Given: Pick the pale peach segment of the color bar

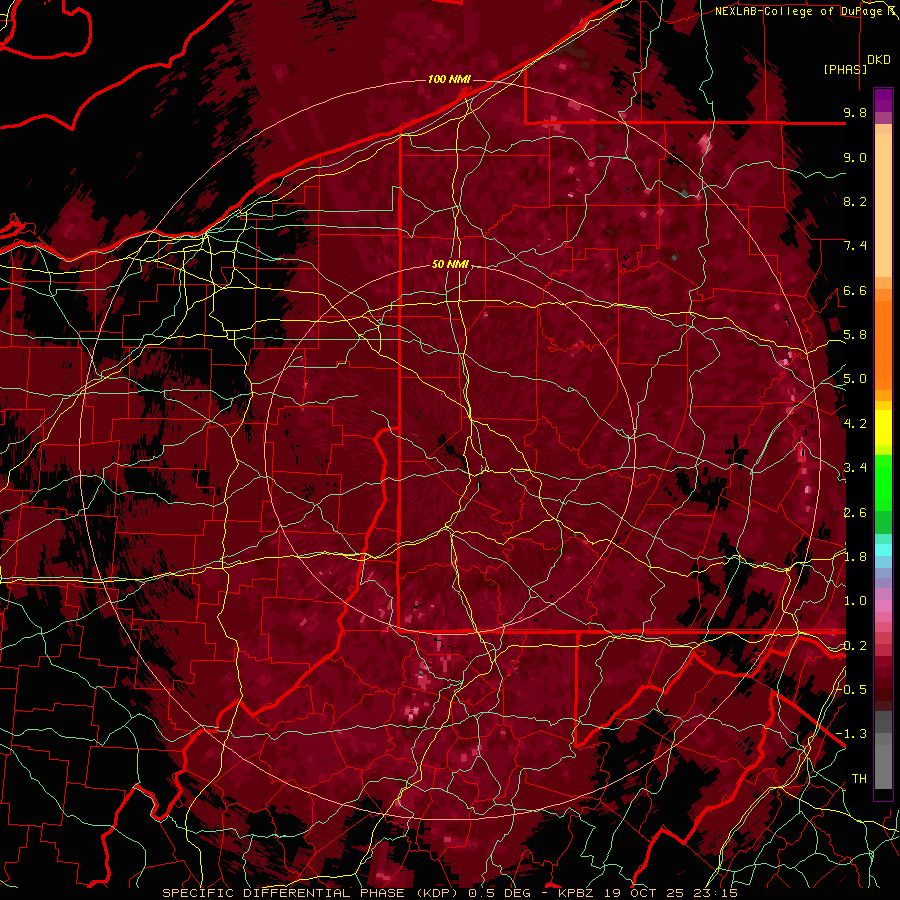Looking at the screenshot, I should [x=883, y=205].
